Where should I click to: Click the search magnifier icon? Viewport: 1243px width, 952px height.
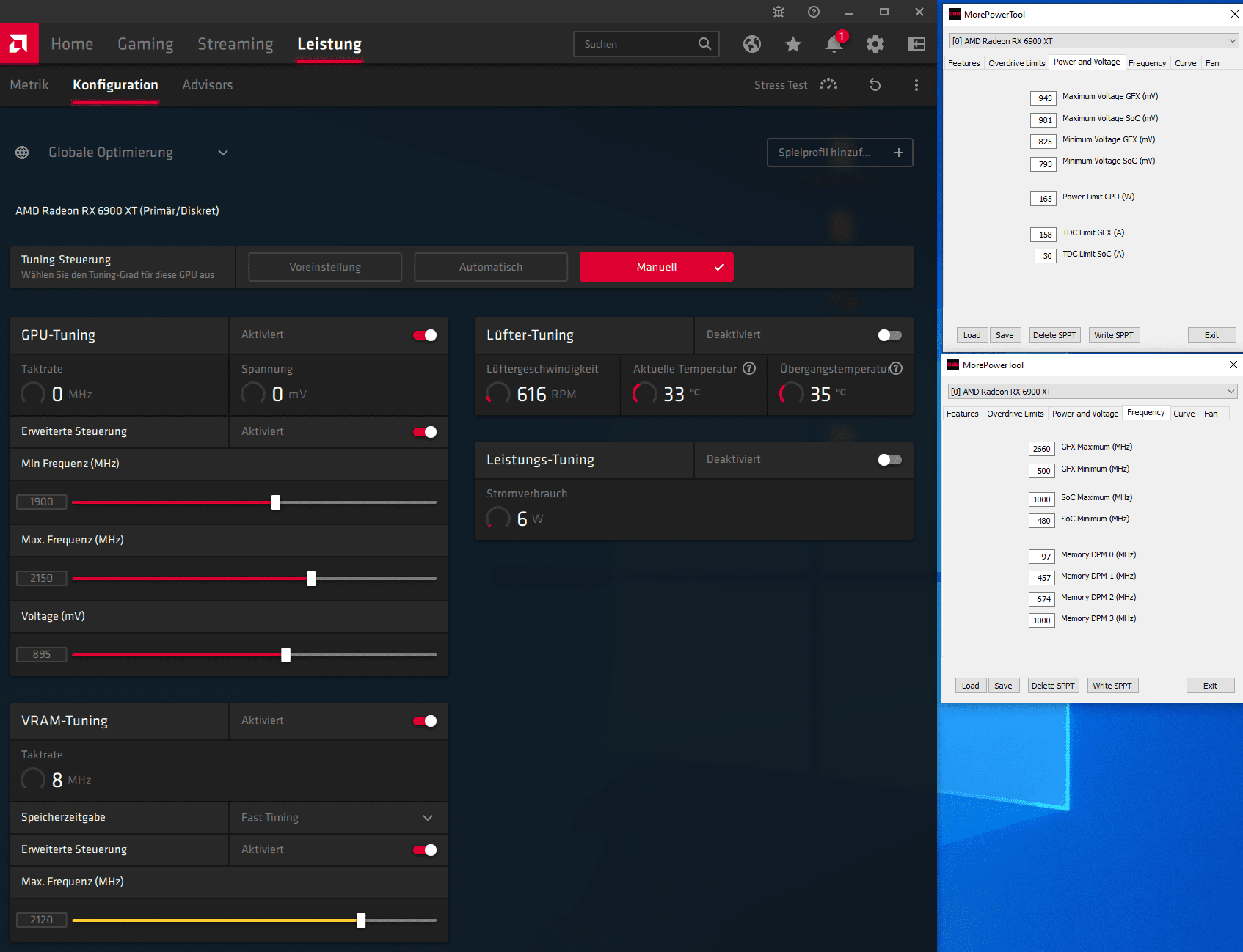click(704, 44)
